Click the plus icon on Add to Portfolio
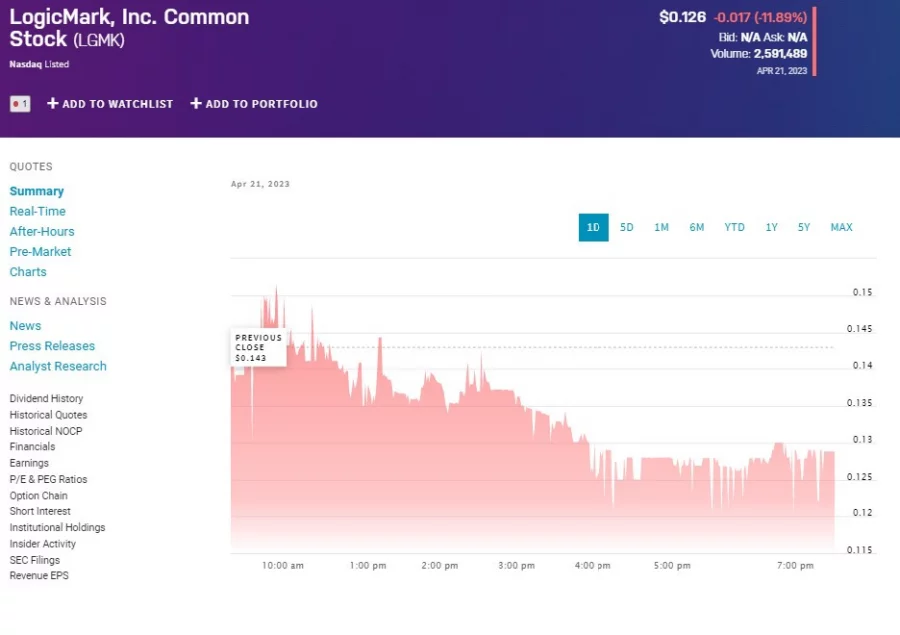This screenshot has width=900, height=635. (196, 104)
